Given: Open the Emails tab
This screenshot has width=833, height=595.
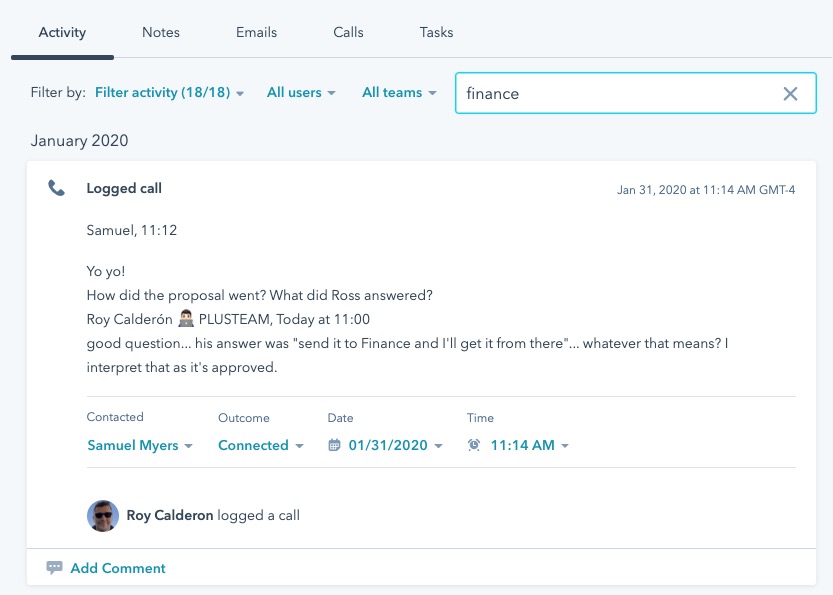Looking at the screenshot, I should [256, 32].
